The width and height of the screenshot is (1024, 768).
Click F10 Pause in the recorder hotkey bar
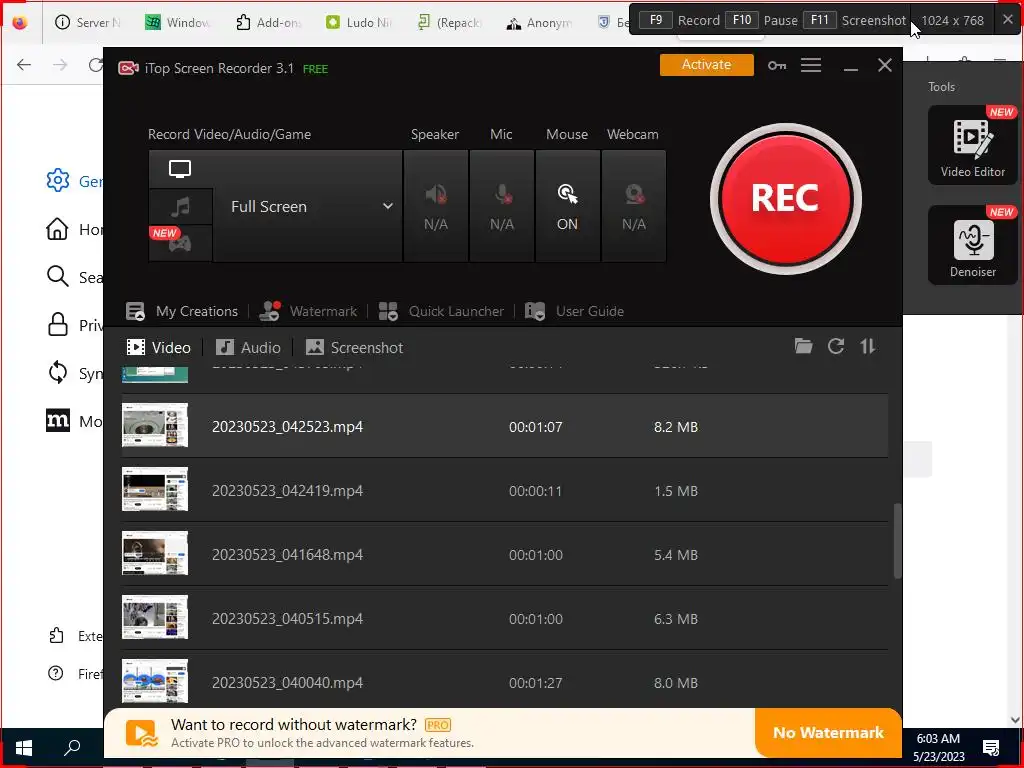tap(761, 20)
